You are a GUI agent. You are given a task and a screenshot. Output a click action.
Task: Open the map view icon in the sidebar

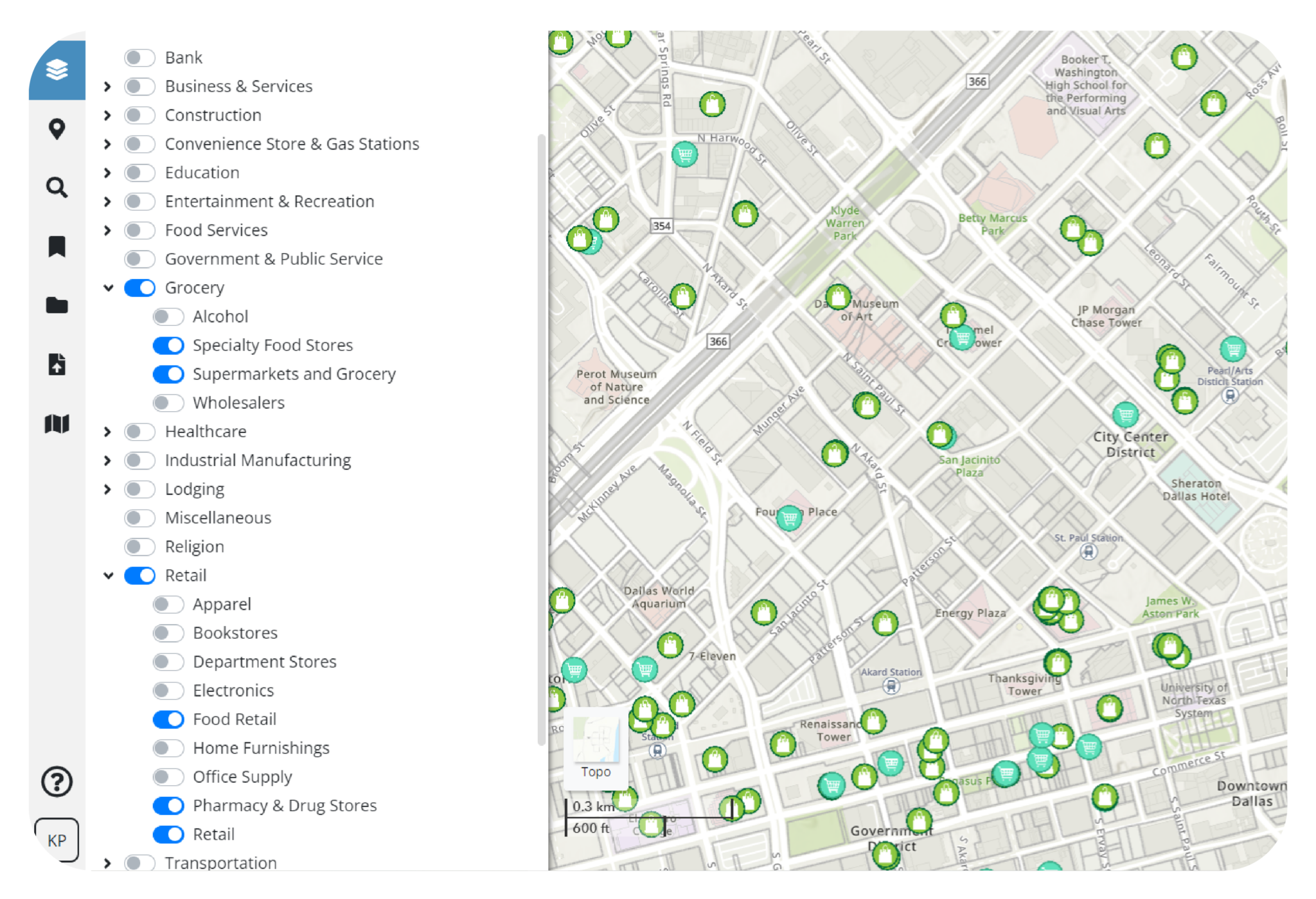click(x=57, y=424)
